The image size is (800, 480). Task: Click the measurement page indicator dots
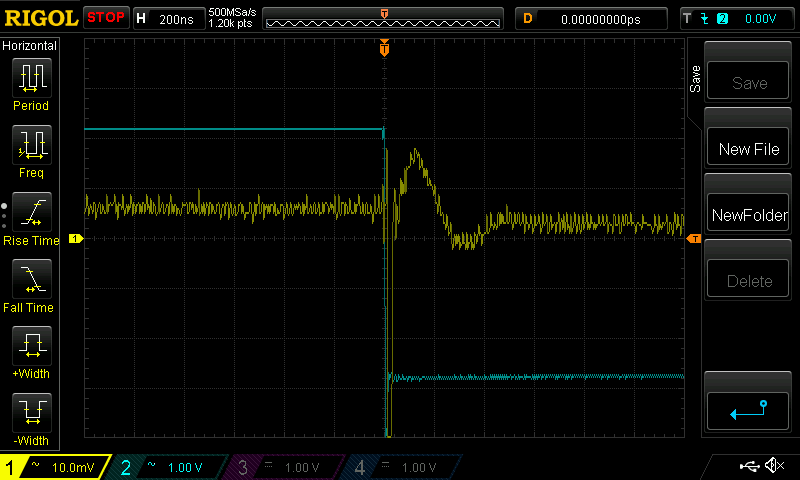point(4,216)
